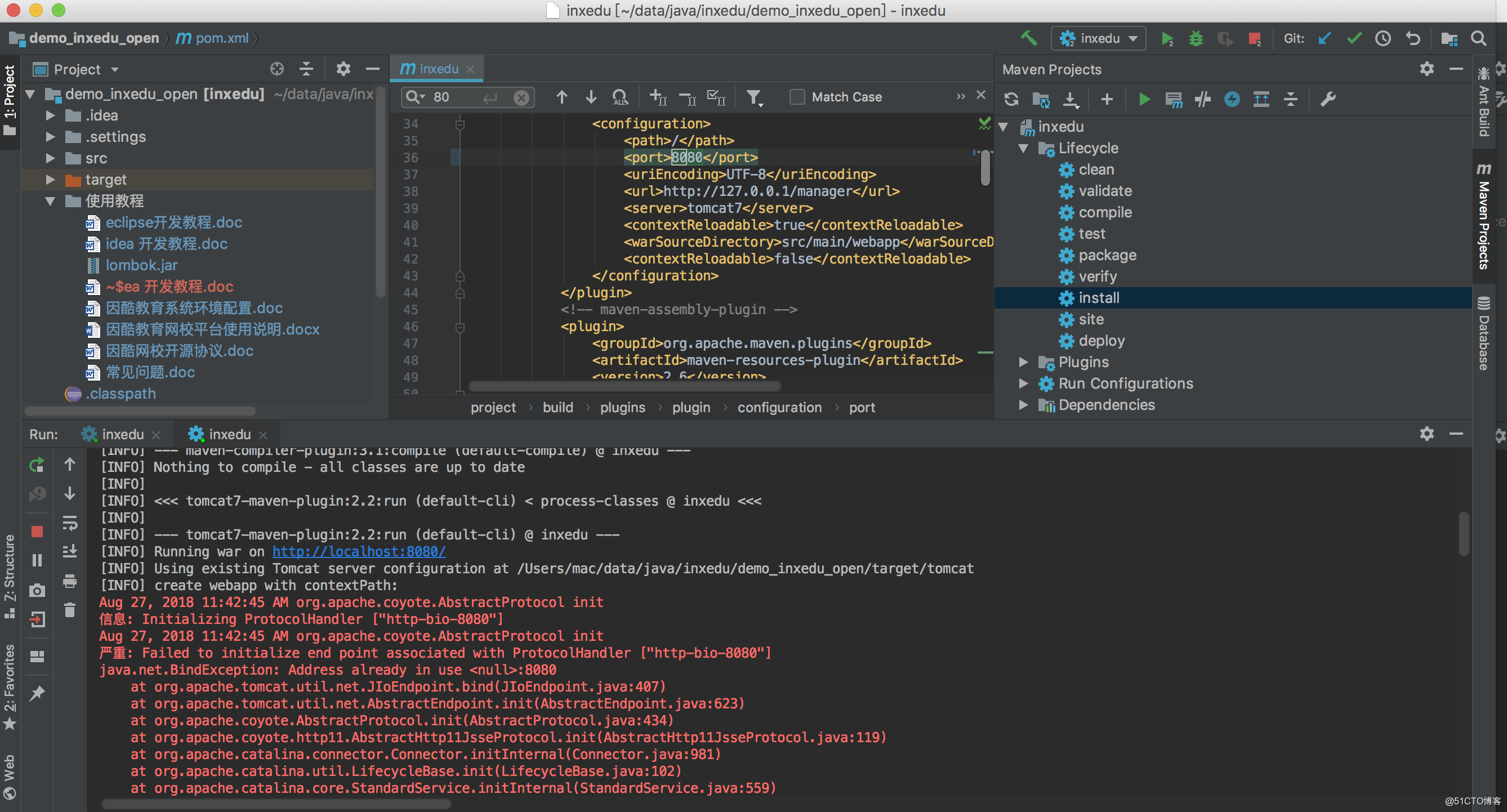1507x812 pixels.
Task: Open the Database side tab
Action: pos(1483,334)
